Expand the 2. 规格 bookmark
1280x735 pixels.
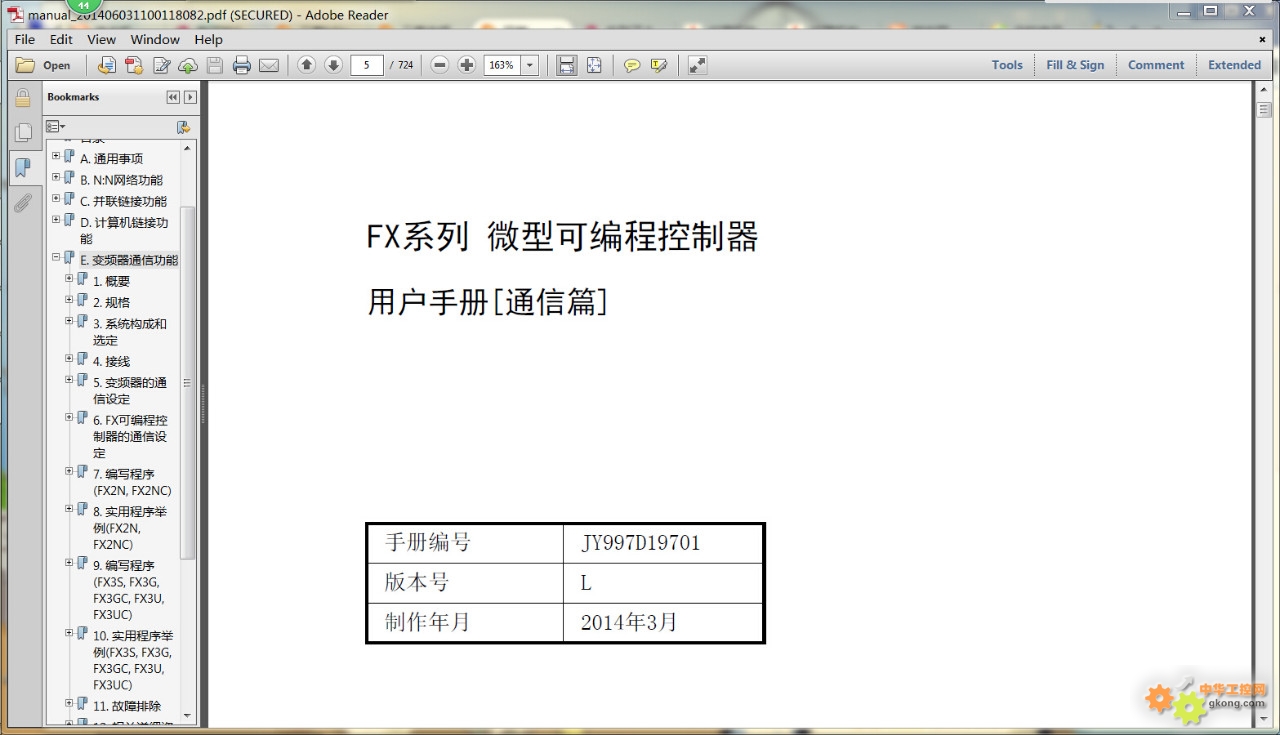pos(69,299)
